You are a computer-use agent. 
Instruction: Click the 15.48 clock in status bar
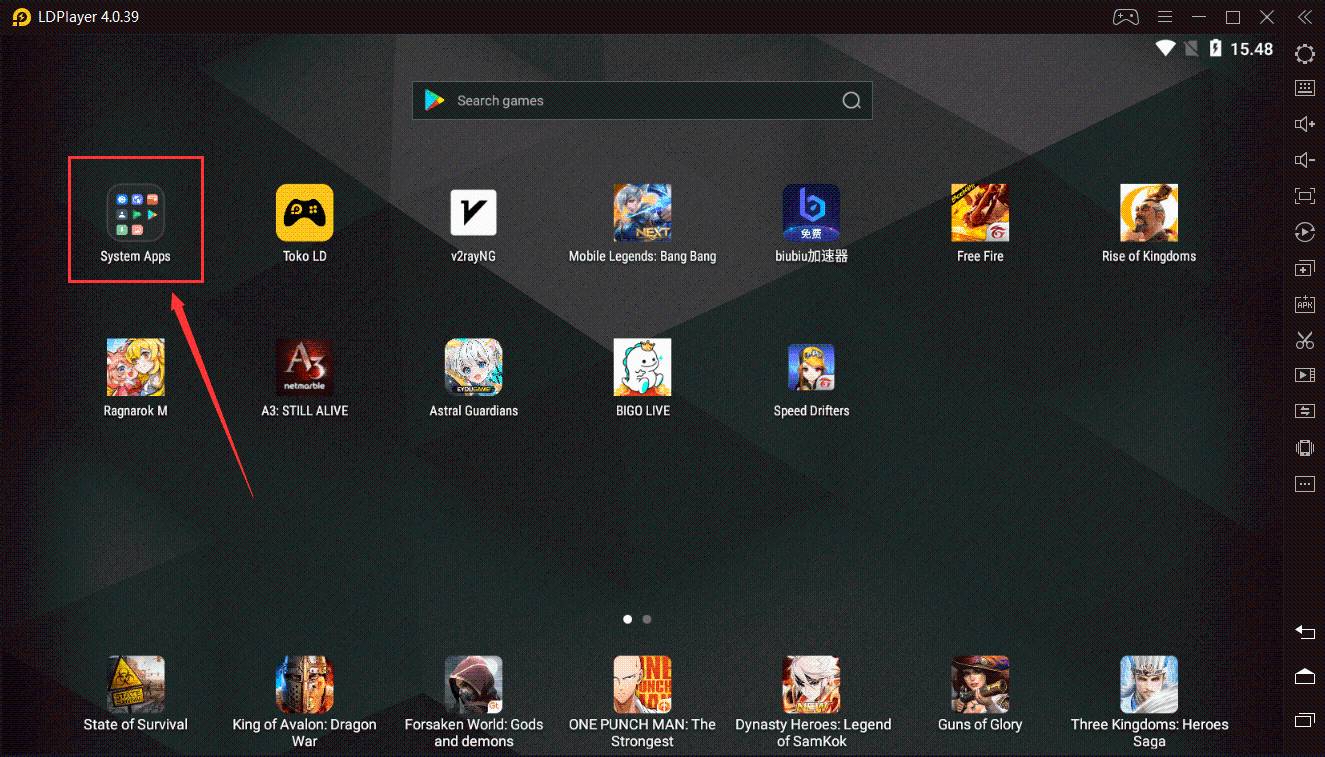coord(1251,48)
